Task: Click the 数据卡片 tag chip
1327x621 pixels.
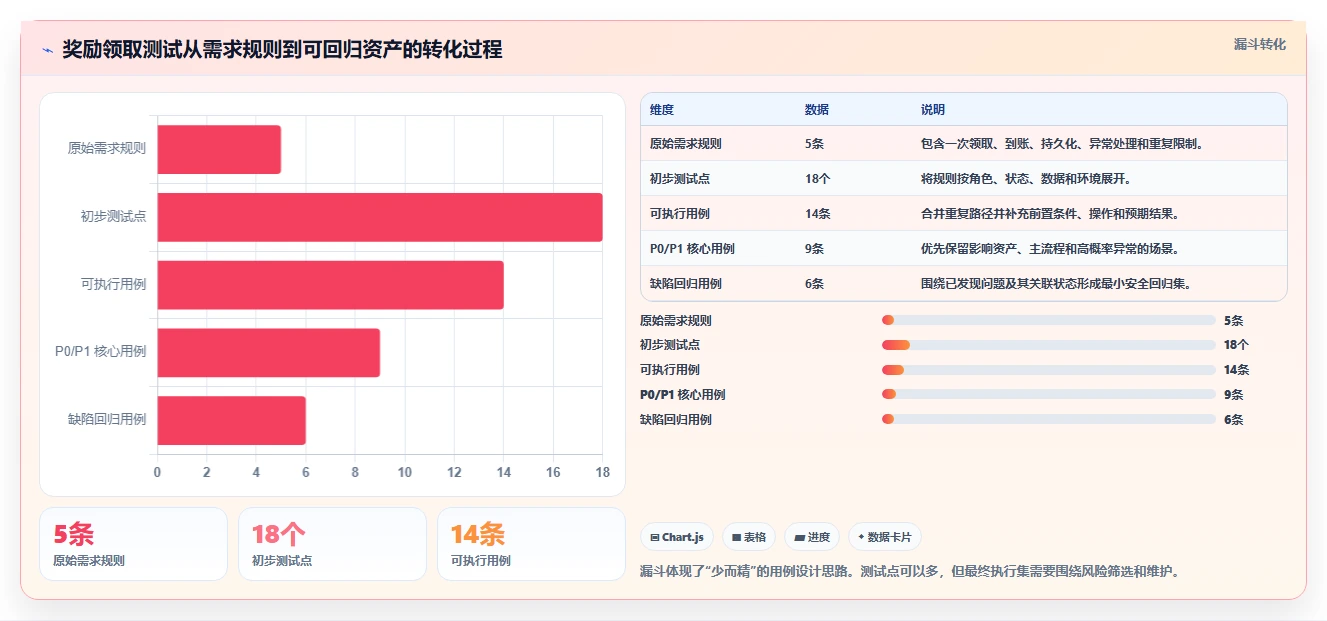Action: [x=885, y=537]
